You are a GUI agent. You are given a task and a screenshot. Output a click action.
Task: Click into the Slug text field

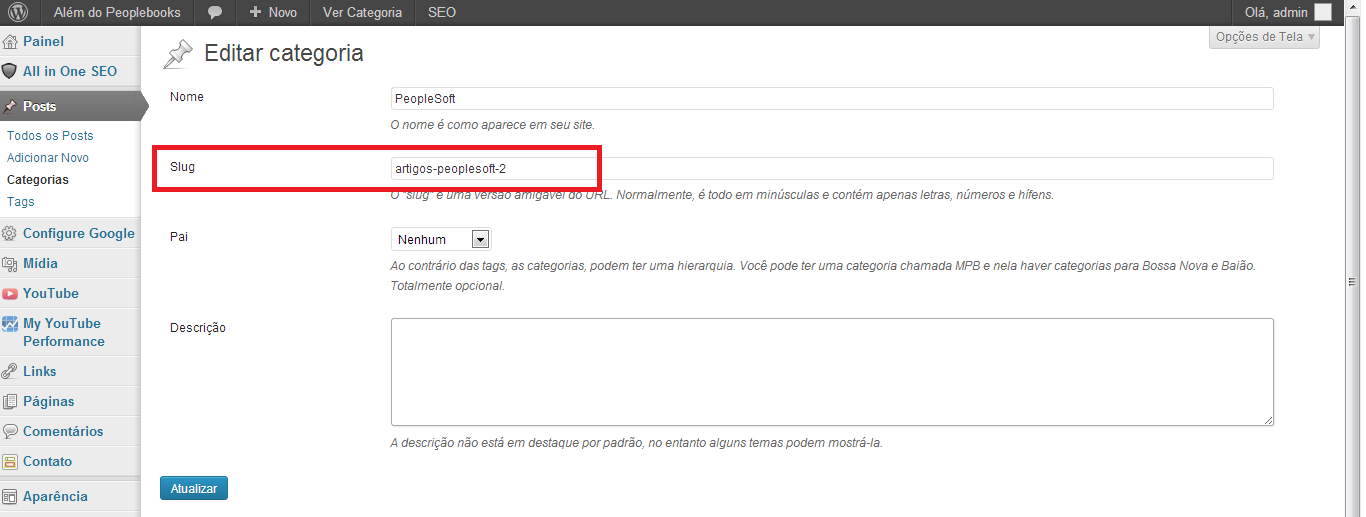[831, 169]
